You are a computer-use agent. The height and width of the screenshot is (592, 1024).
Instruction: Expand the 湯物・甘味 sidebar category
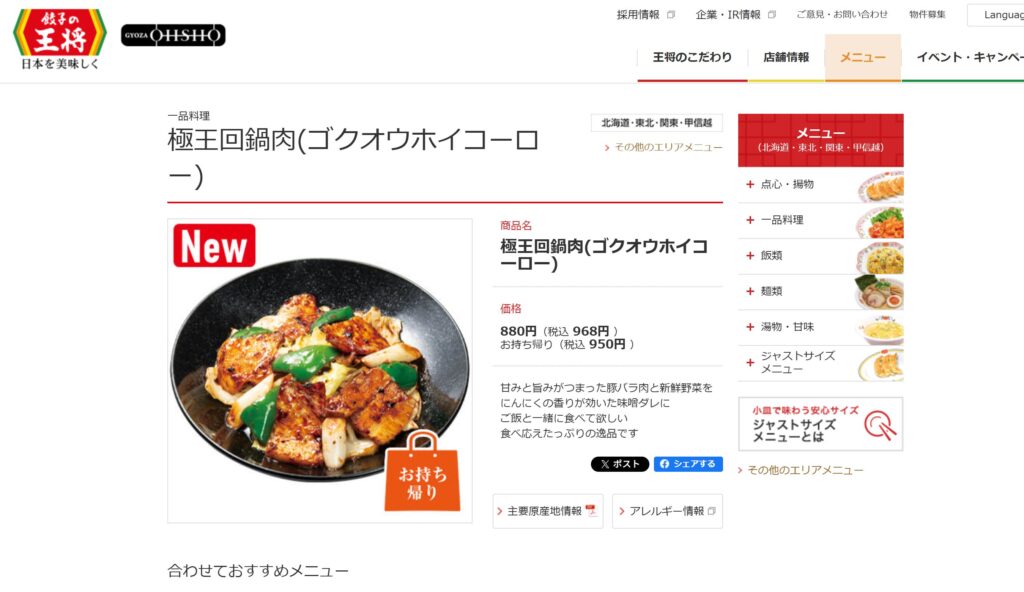click(821, 327)
